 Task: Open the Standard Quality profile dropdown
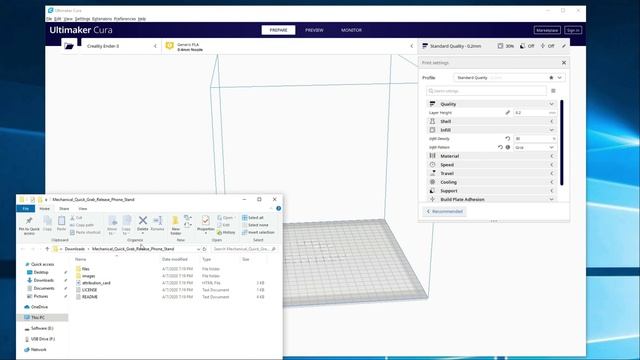tap(560, 78)
